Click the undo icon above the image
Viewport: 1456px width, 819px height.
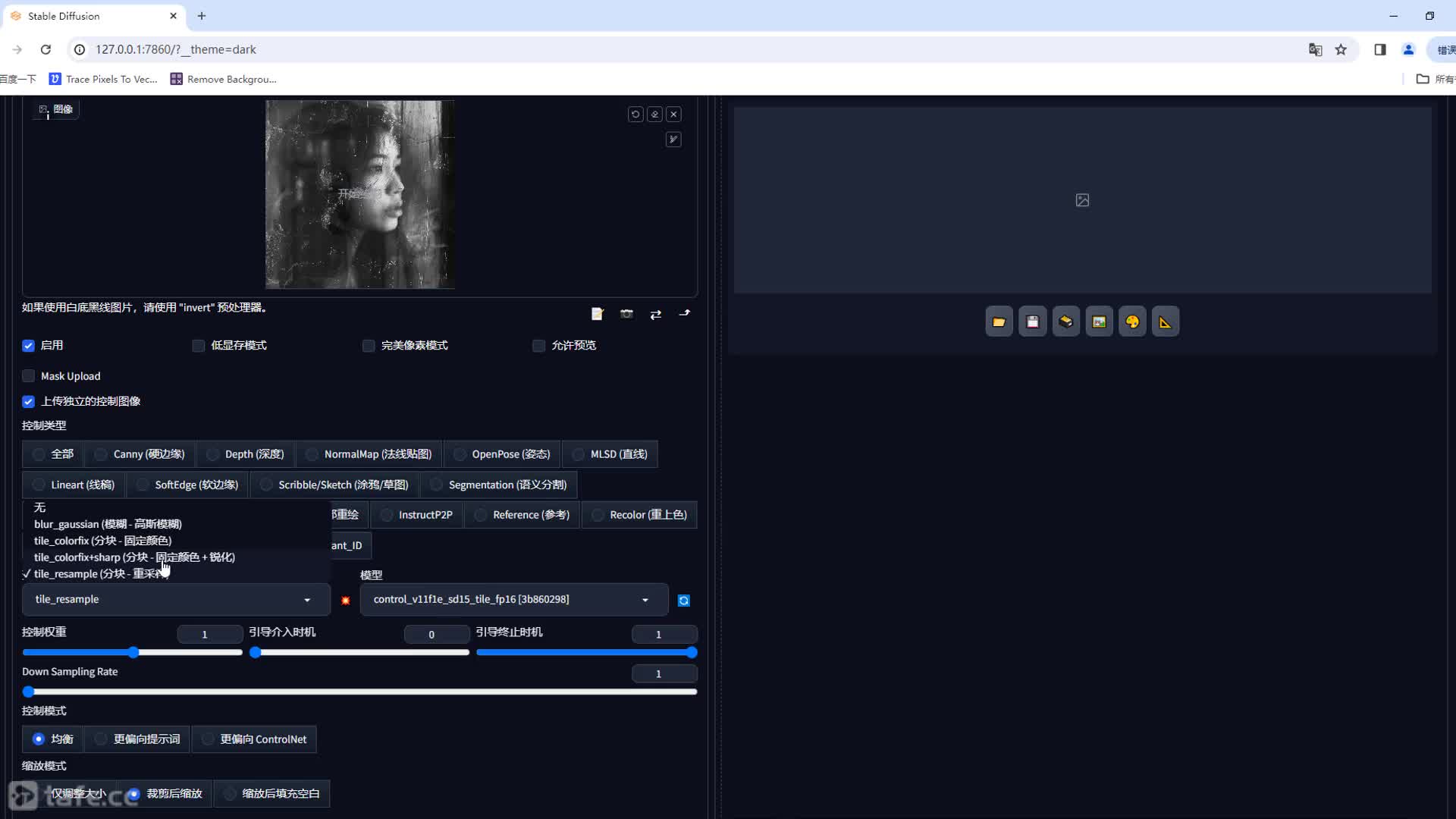635,115
